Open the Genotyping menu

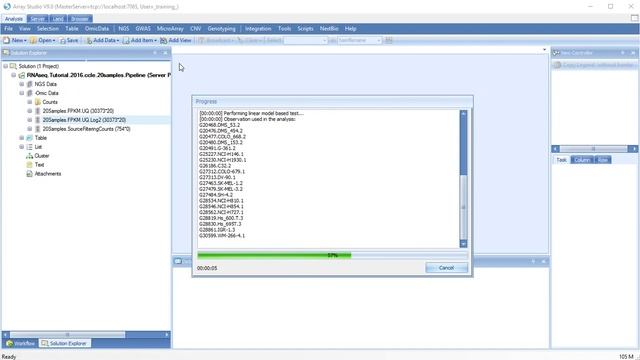pos(222,29)
